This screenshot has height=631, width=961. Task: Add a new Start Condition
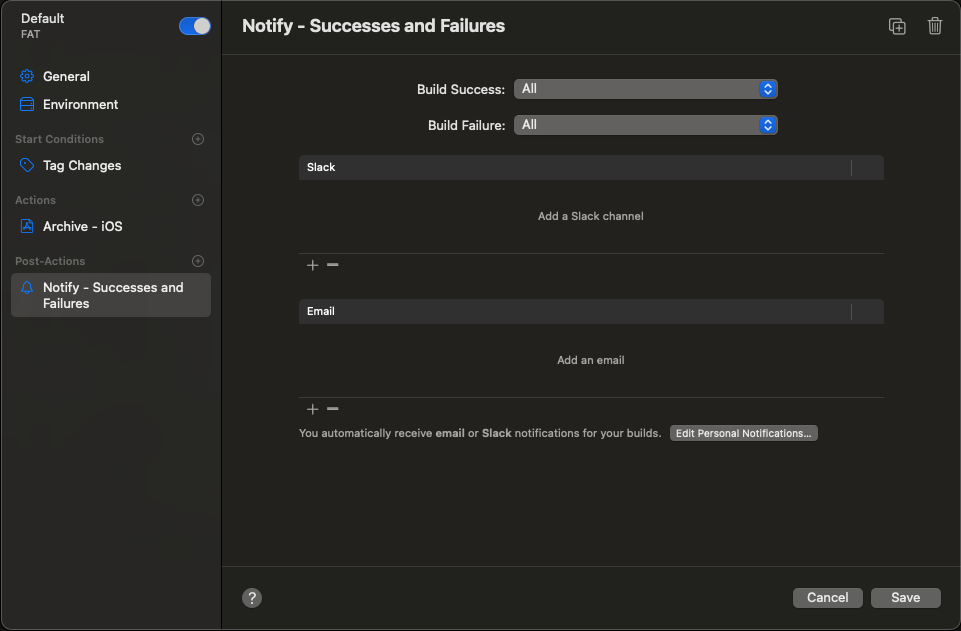198,139
